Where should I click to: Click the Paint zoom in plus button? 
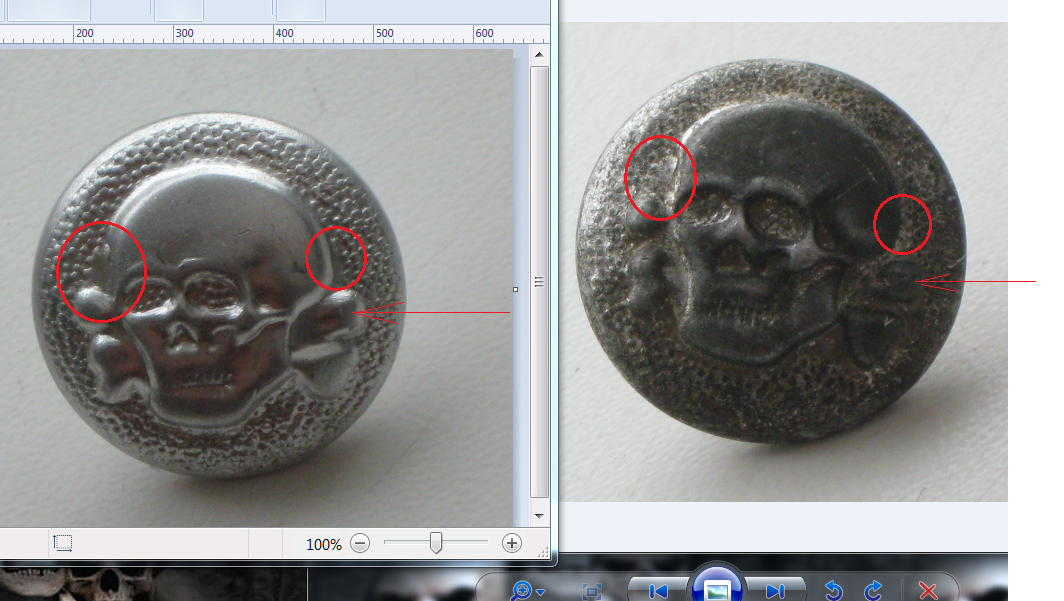click(512, 543)
